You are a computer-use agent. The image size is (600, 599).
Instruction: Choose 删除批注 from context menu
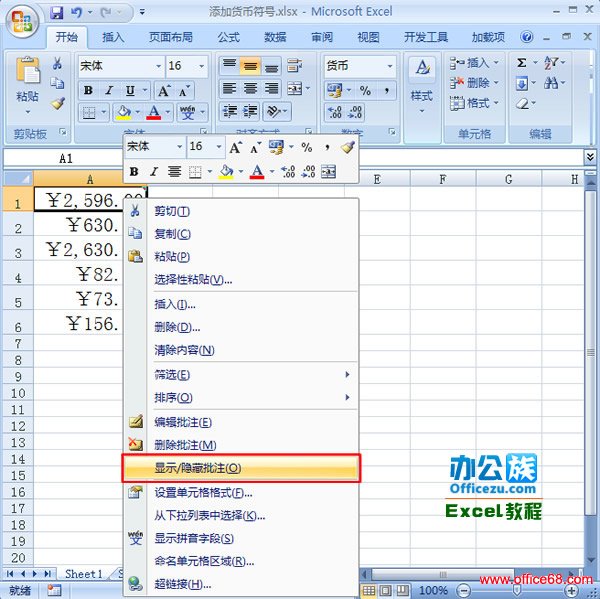coord(241,445)
